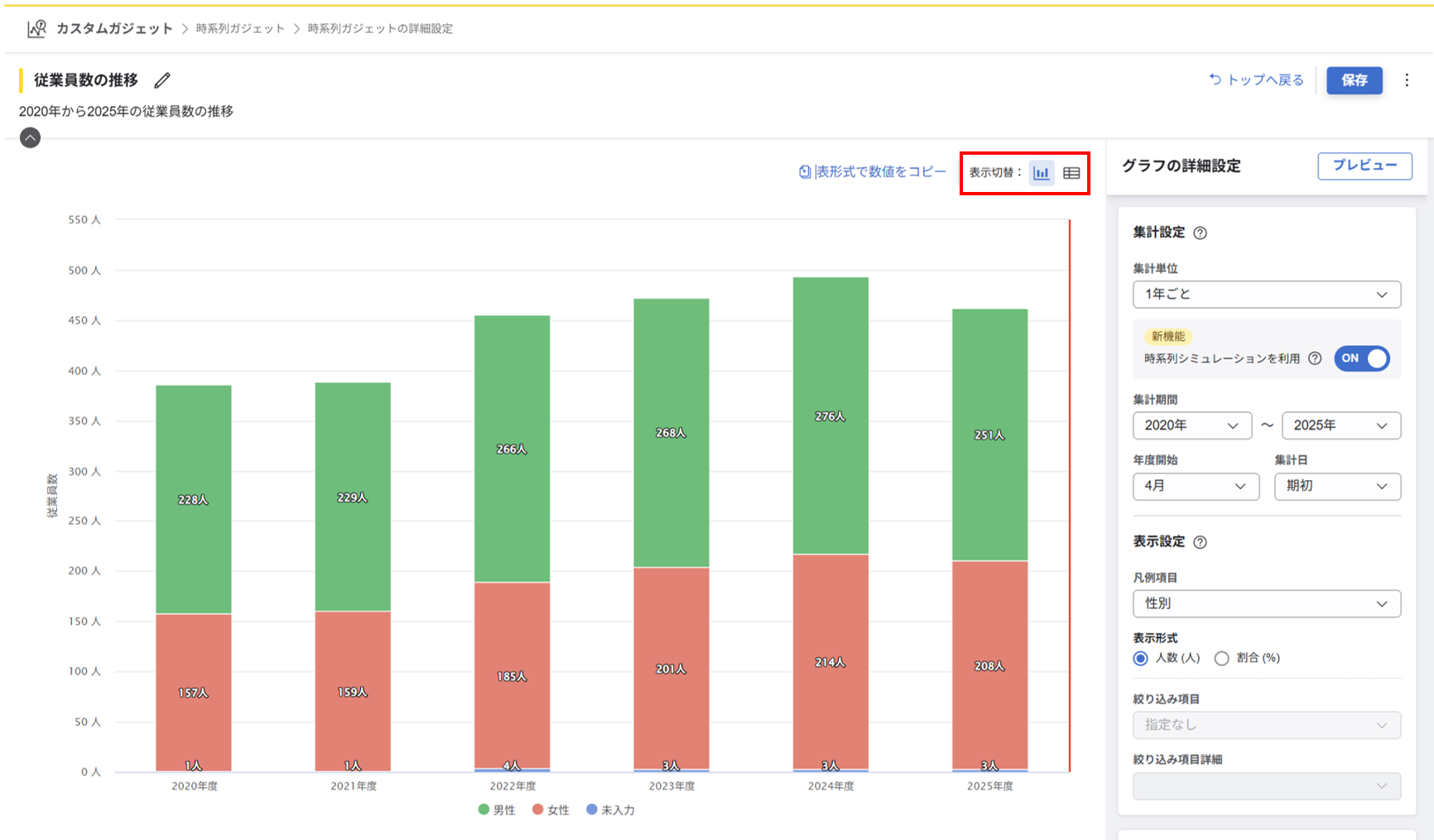Open the 集計単位 dropdown showing 1年ごと

(x=1266, y=295)
